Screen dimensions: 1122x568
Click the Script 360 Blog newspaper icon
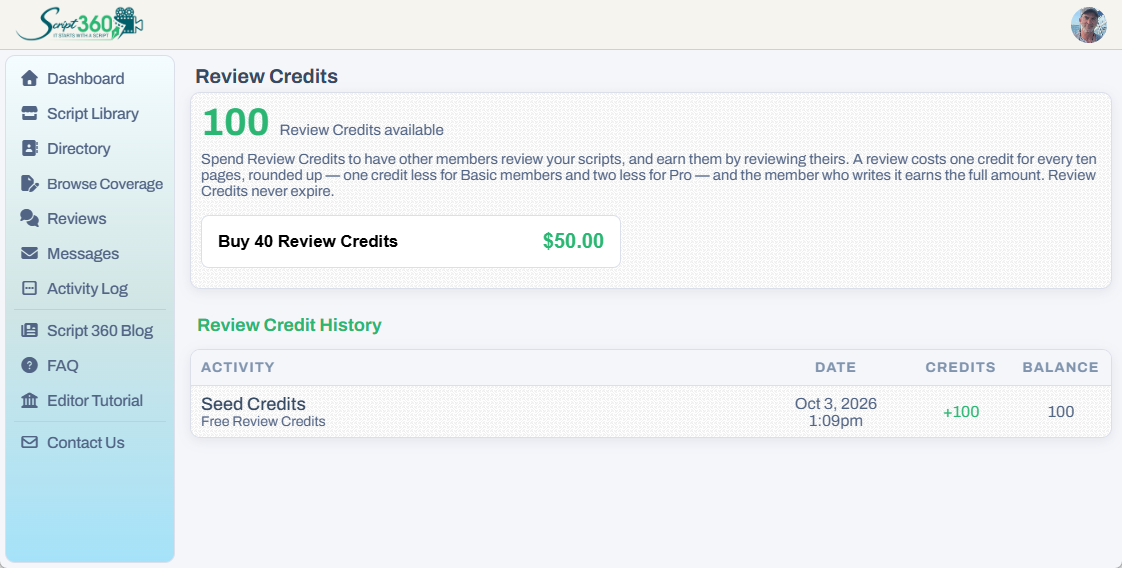pyautogui.click(x=29, y=330)
